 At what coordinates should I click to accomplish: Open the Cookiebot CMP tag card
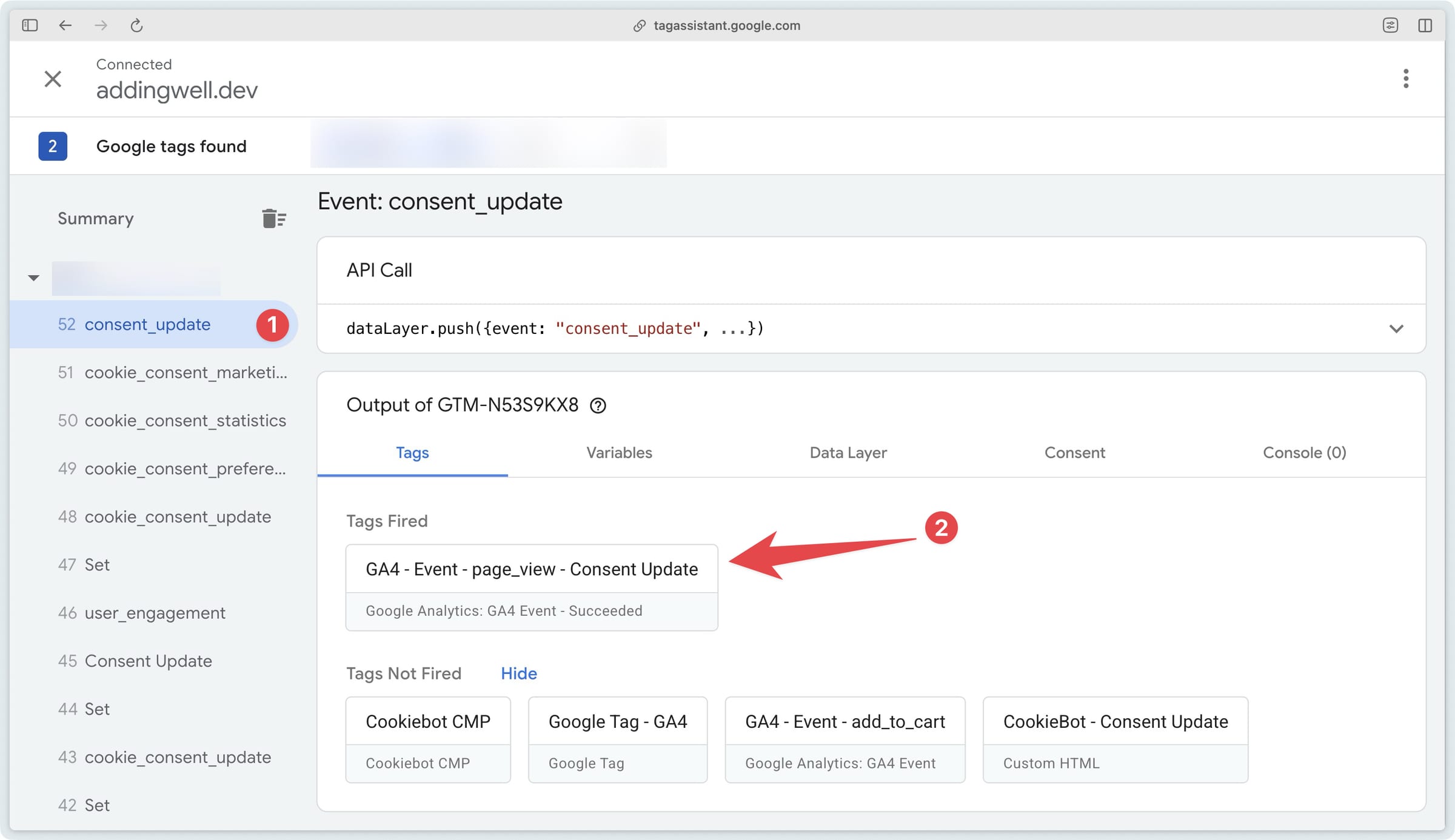click(428, 740)
